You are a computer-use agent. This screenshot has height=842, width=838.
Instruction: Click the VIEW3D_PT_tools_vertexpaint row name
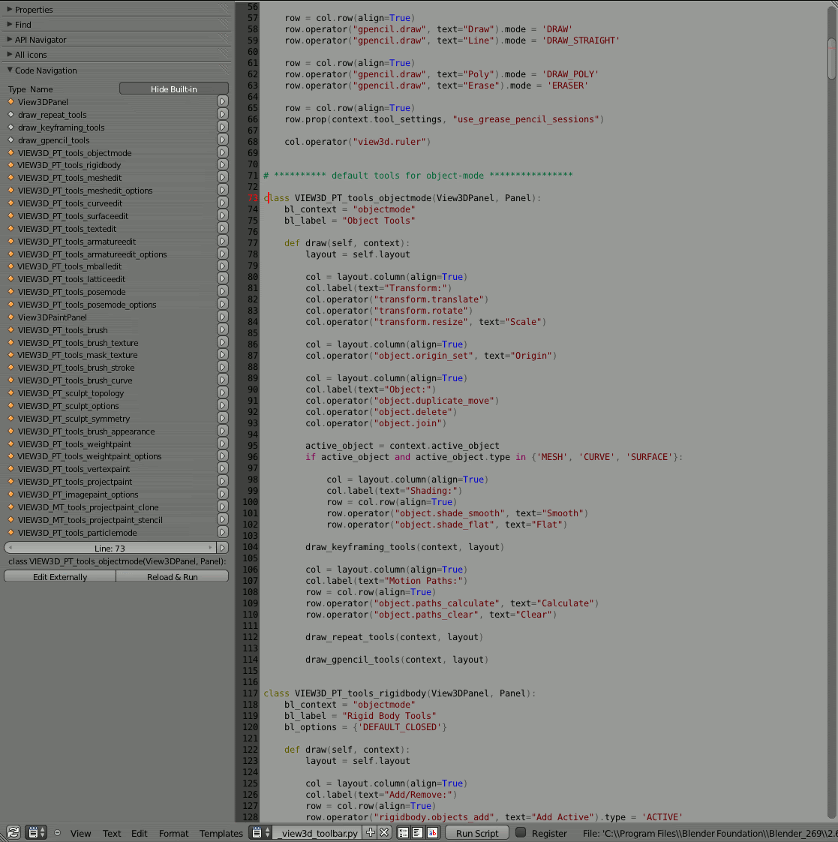[x=74, y=469]
